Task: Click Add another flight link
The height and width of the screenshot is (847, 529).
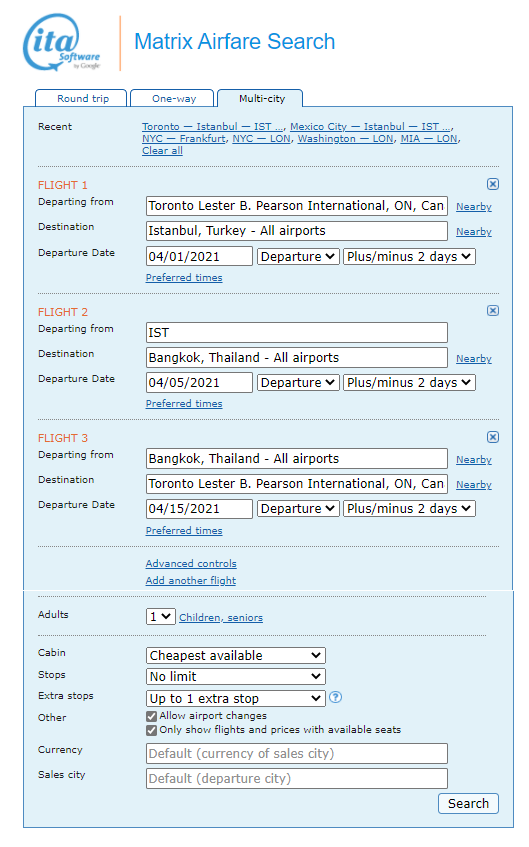Action: pos(191,581)
